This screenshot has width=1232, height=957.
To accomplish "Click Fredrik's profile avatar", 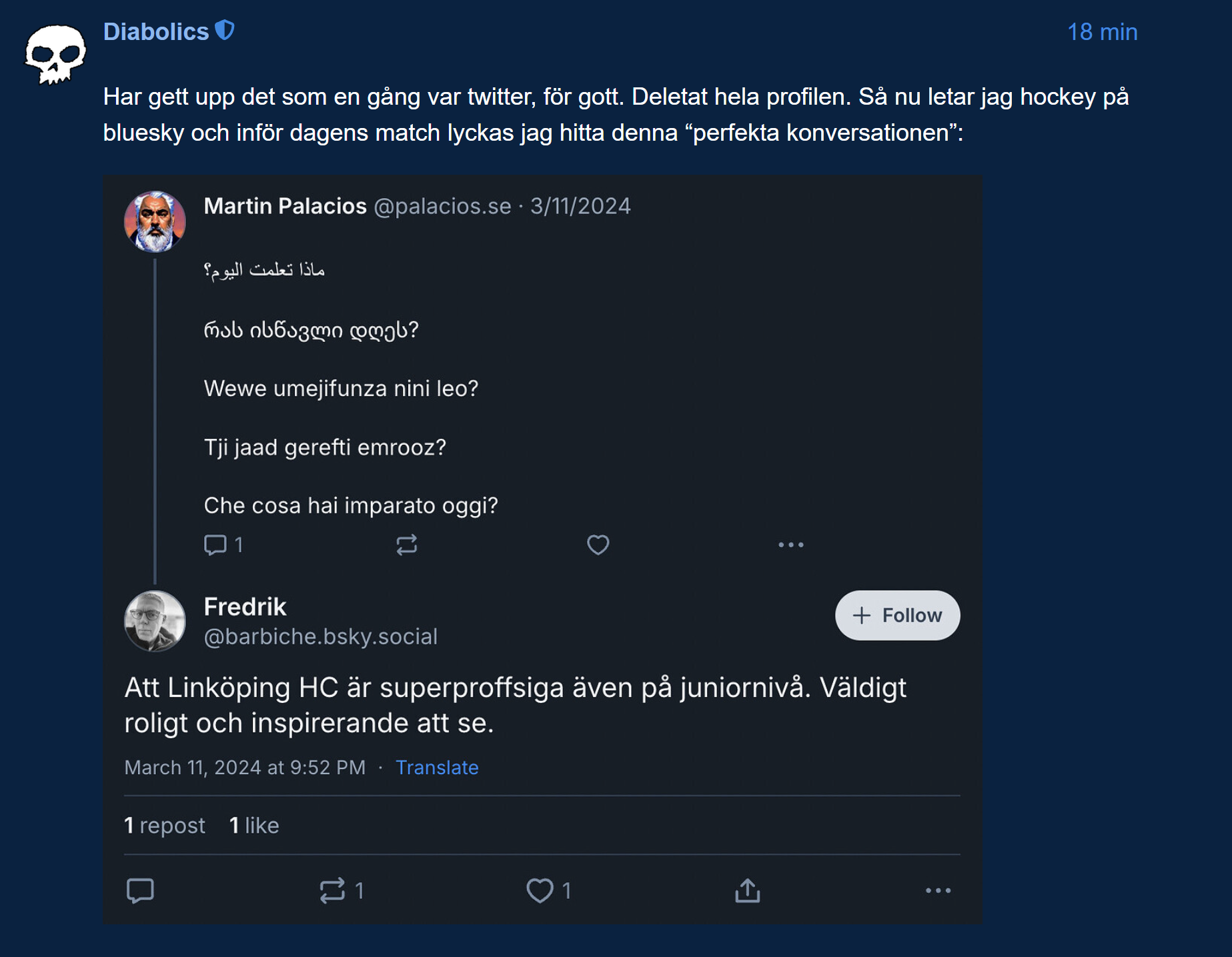I will (x=155, y=621).
